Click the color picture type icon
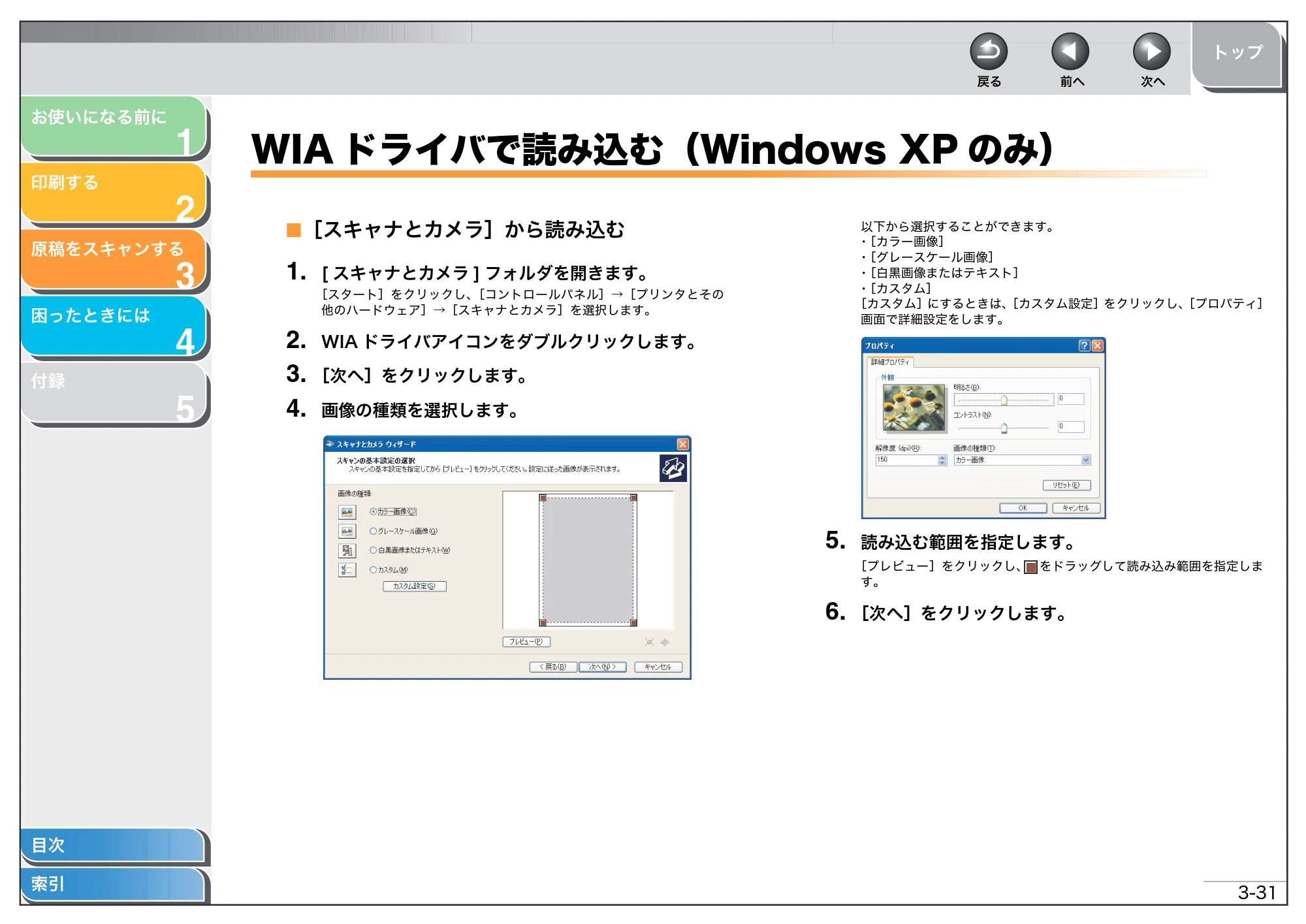1306x924 pixels. click(347, 512)
